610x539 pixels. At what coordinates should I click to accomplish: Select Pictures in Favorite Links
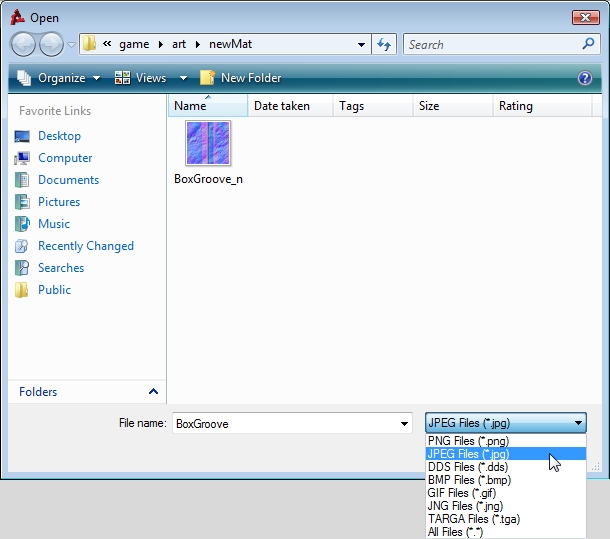59,202
